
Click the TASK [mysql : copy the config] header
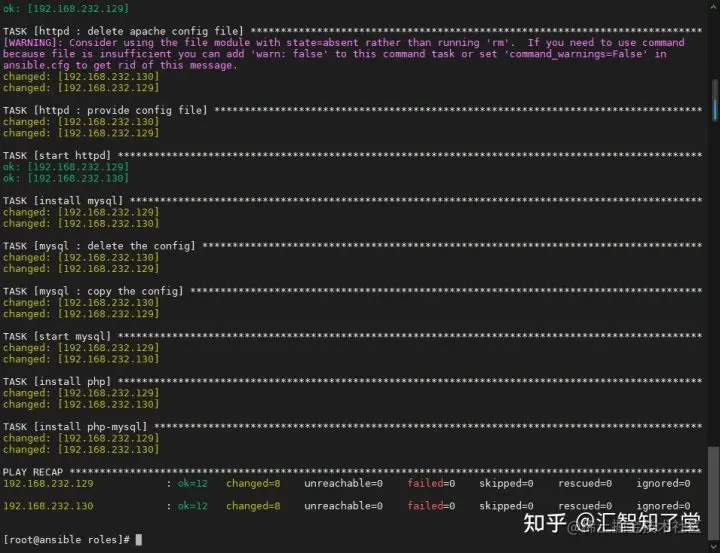tap(93, 291)
